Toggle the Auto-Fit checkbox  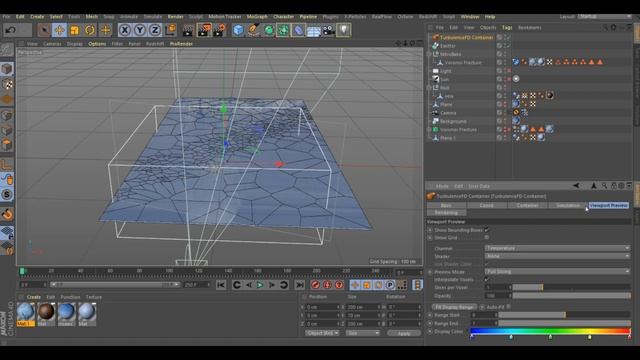(x=509, y=307)
